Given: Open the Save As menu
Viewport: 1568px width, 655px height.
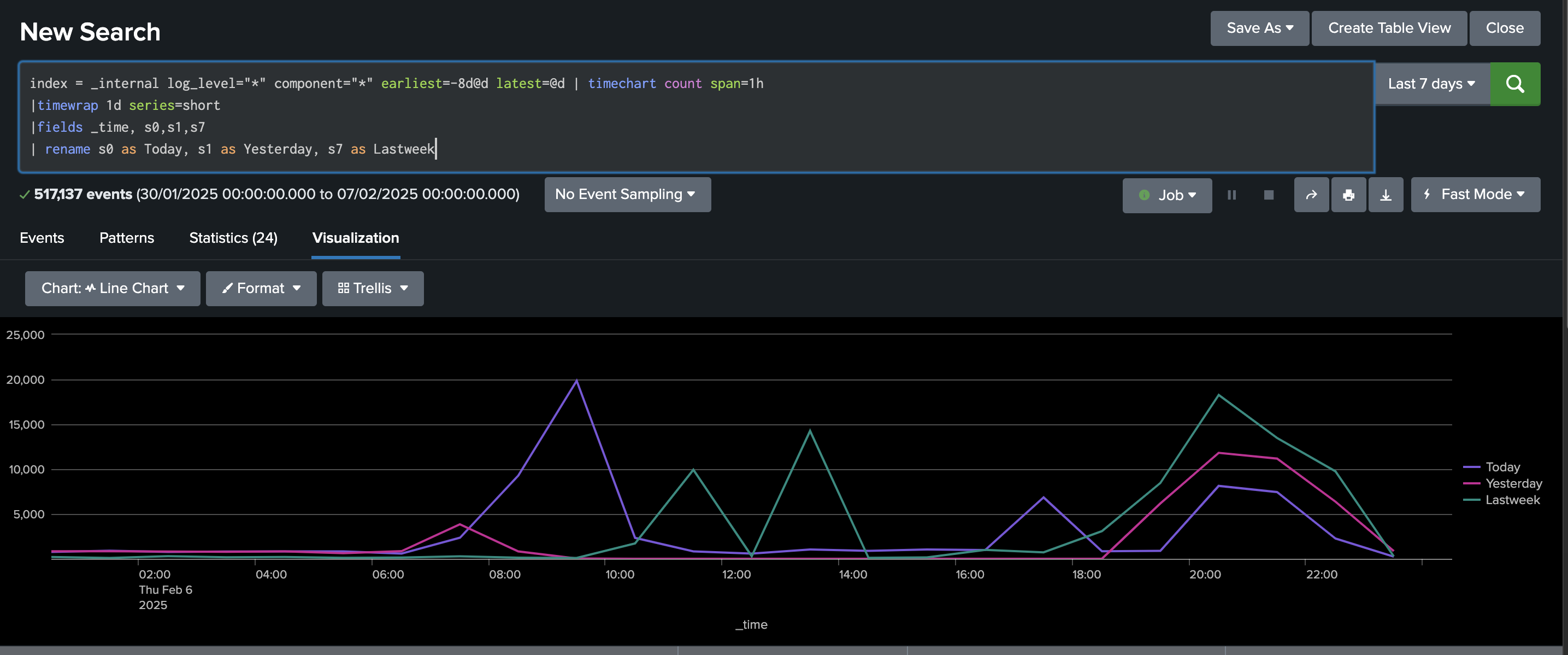Looking at the screenshot, I should point(1259,28).
